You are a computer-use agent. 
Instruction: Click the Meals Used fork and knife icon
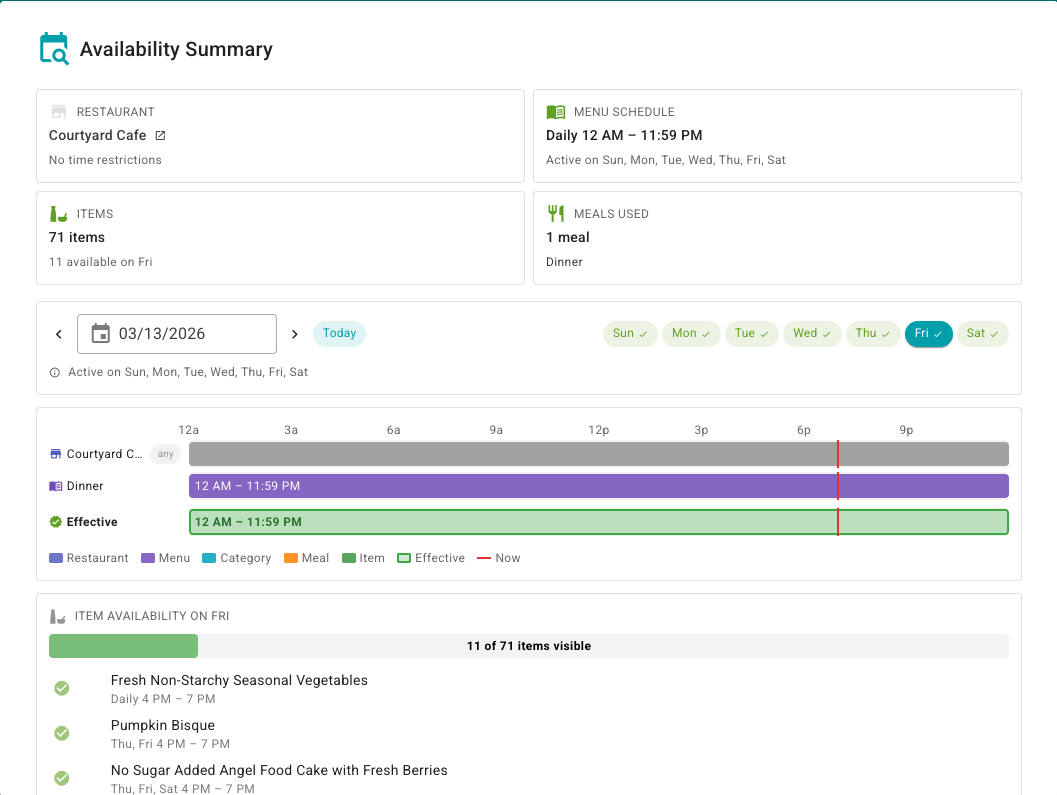tap(556, 214)
